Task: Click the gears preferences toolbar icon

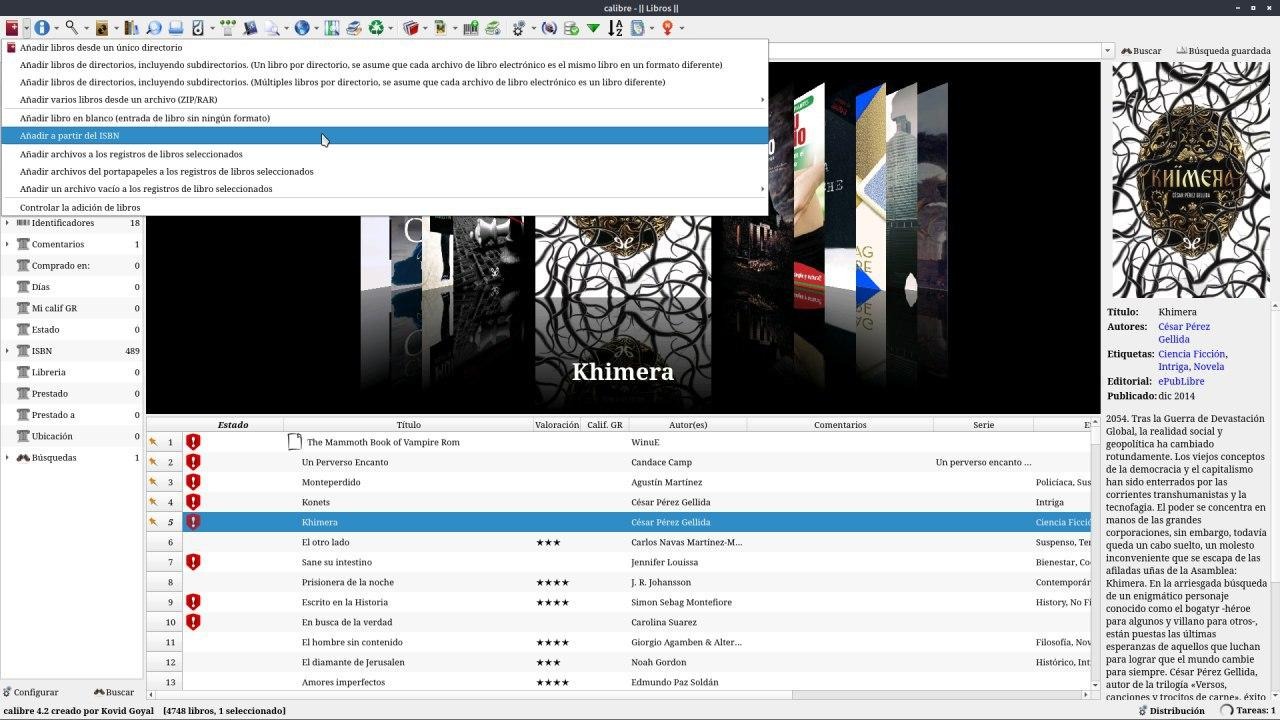Action: coord(519,28)
